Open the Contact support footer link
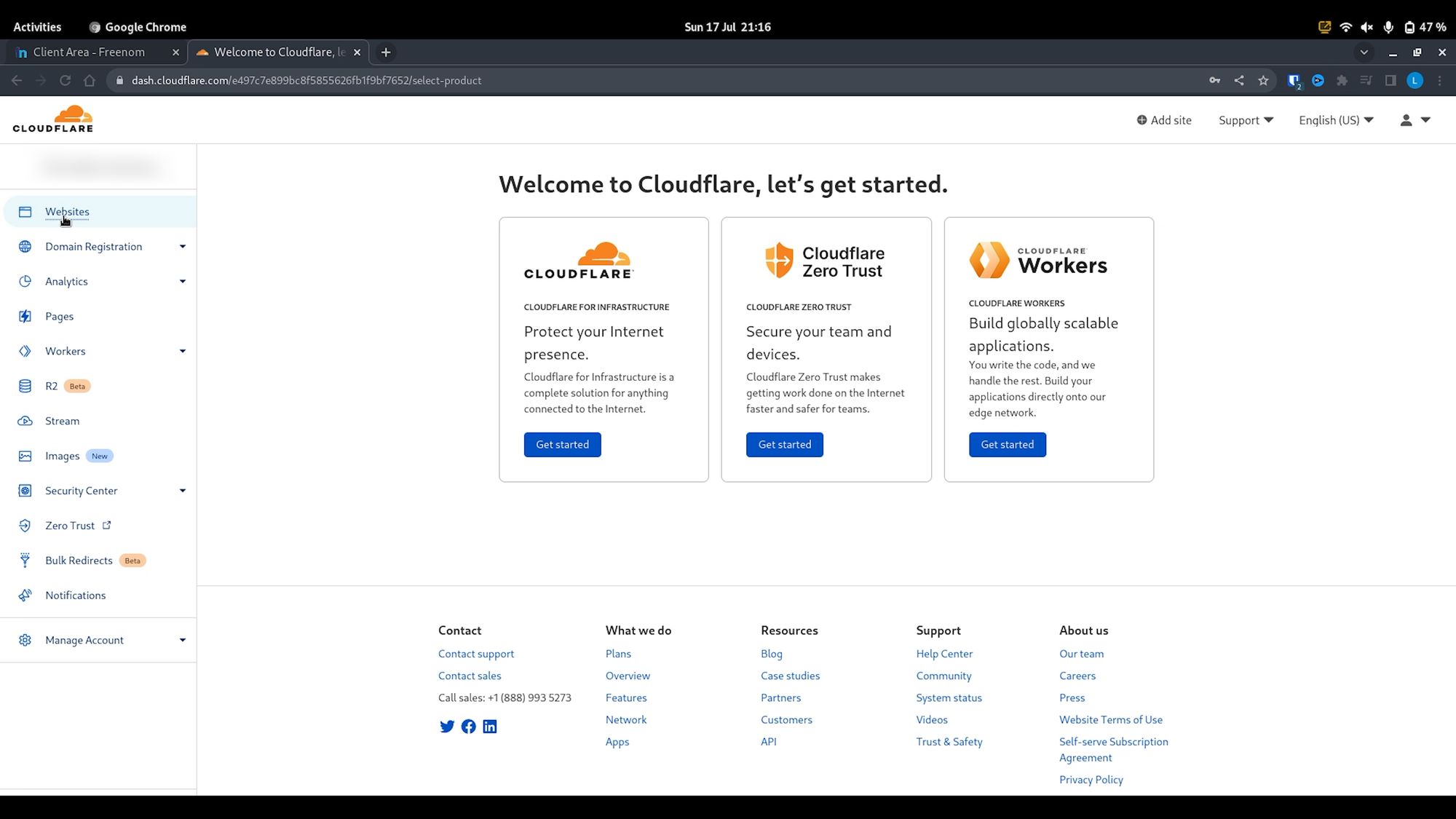The width and height of the screenshot is (1456, 819). (476, 654)
